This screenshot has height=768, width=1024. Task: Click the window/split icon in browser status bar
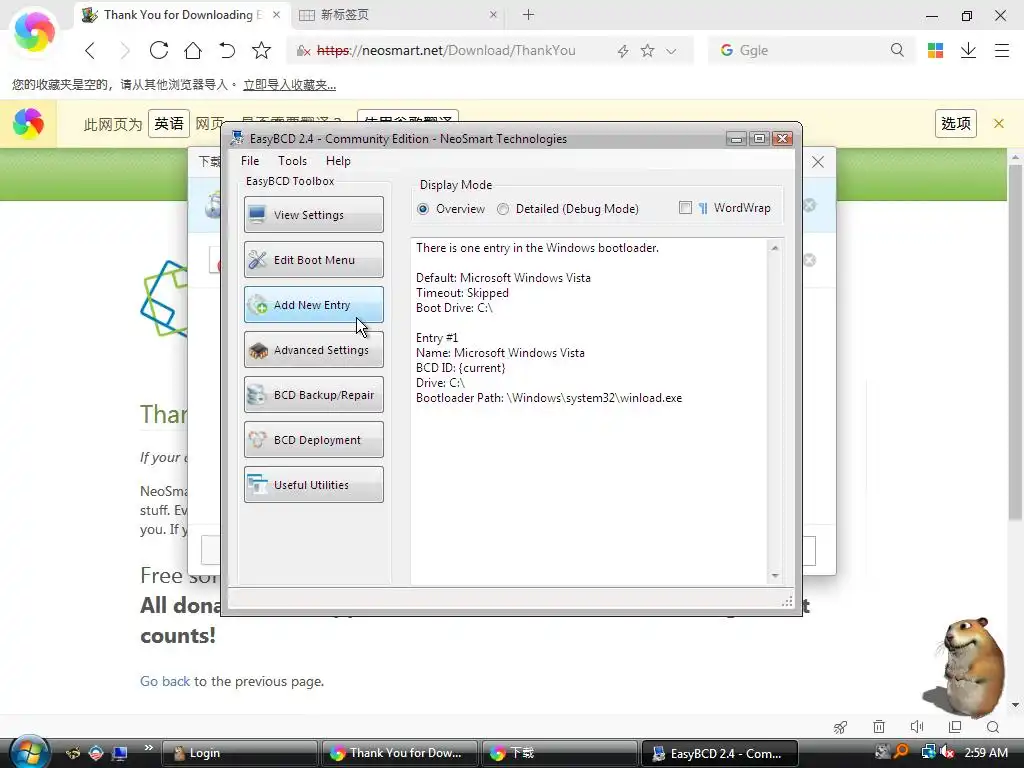pos(955,727)
